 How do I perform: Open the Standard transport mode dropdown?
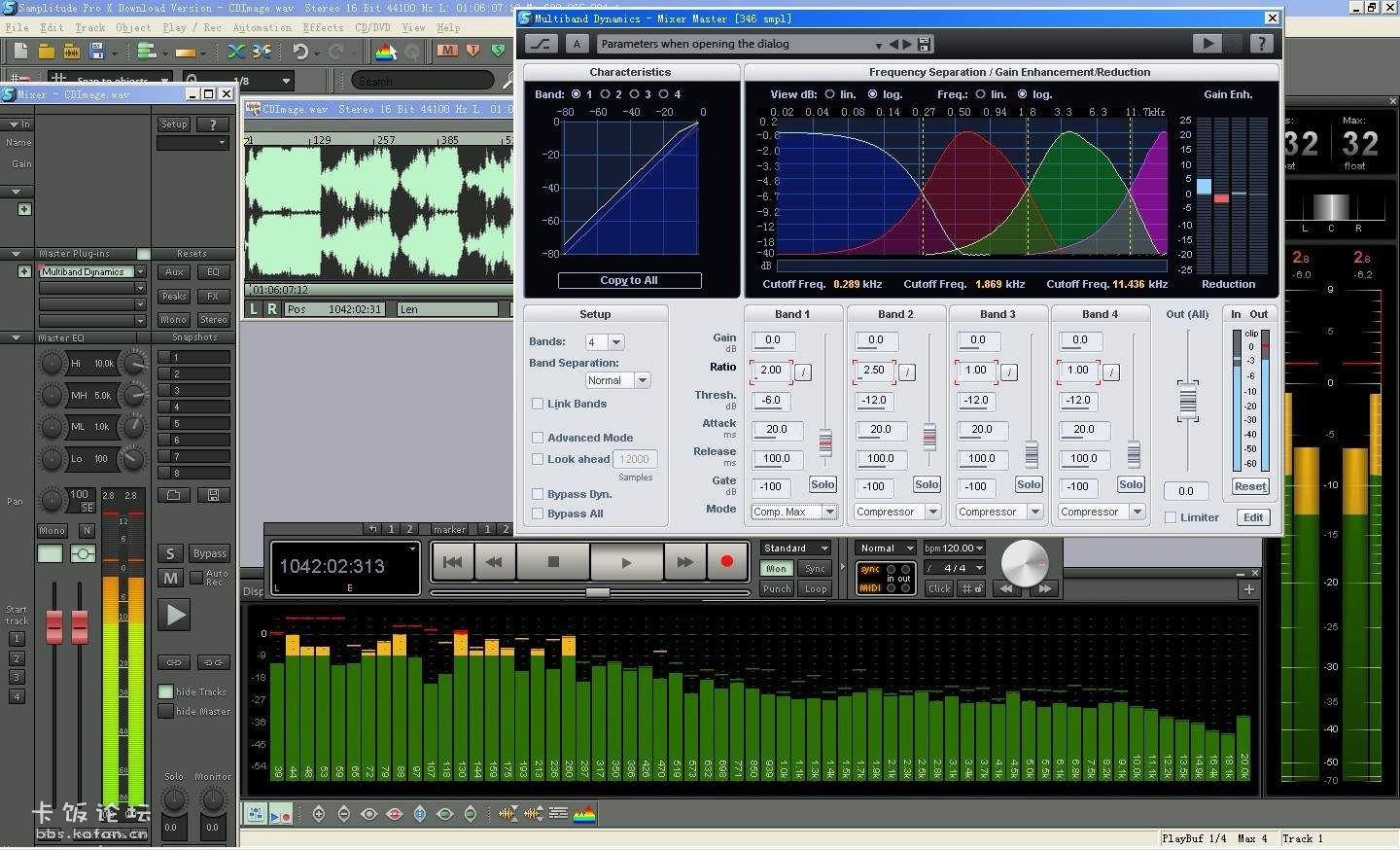click(796, 549)
